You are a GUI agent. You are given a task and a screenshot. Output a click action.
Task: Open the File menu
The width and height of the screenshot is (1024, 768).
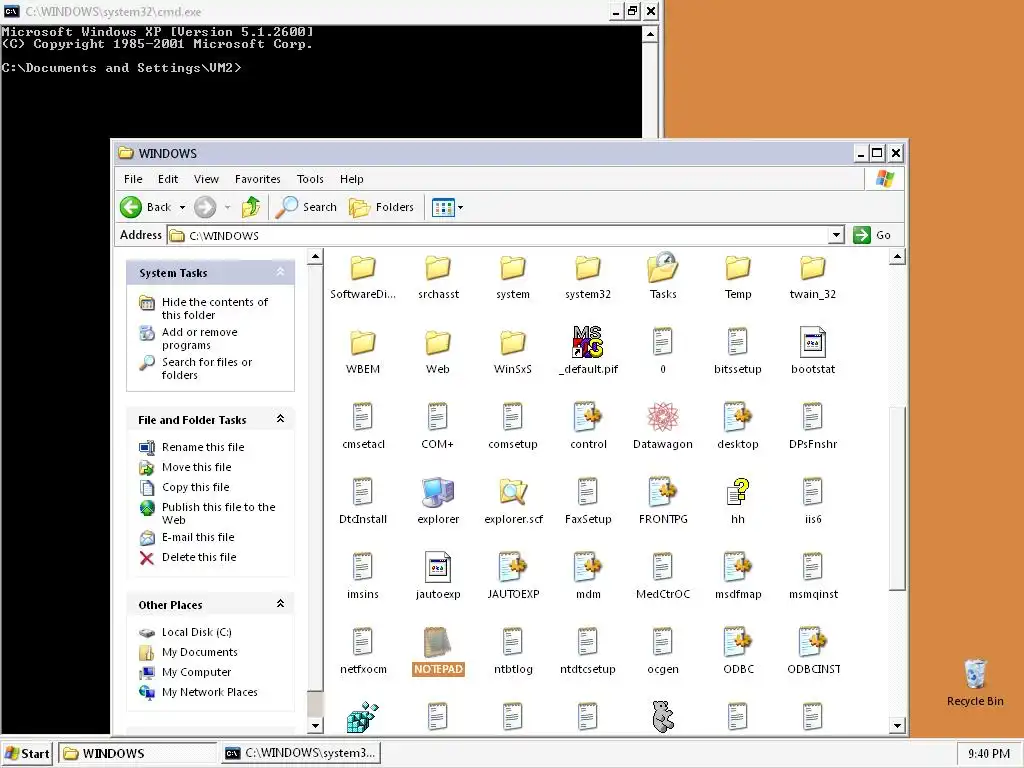pyautogui.click(x=133, y=179)
